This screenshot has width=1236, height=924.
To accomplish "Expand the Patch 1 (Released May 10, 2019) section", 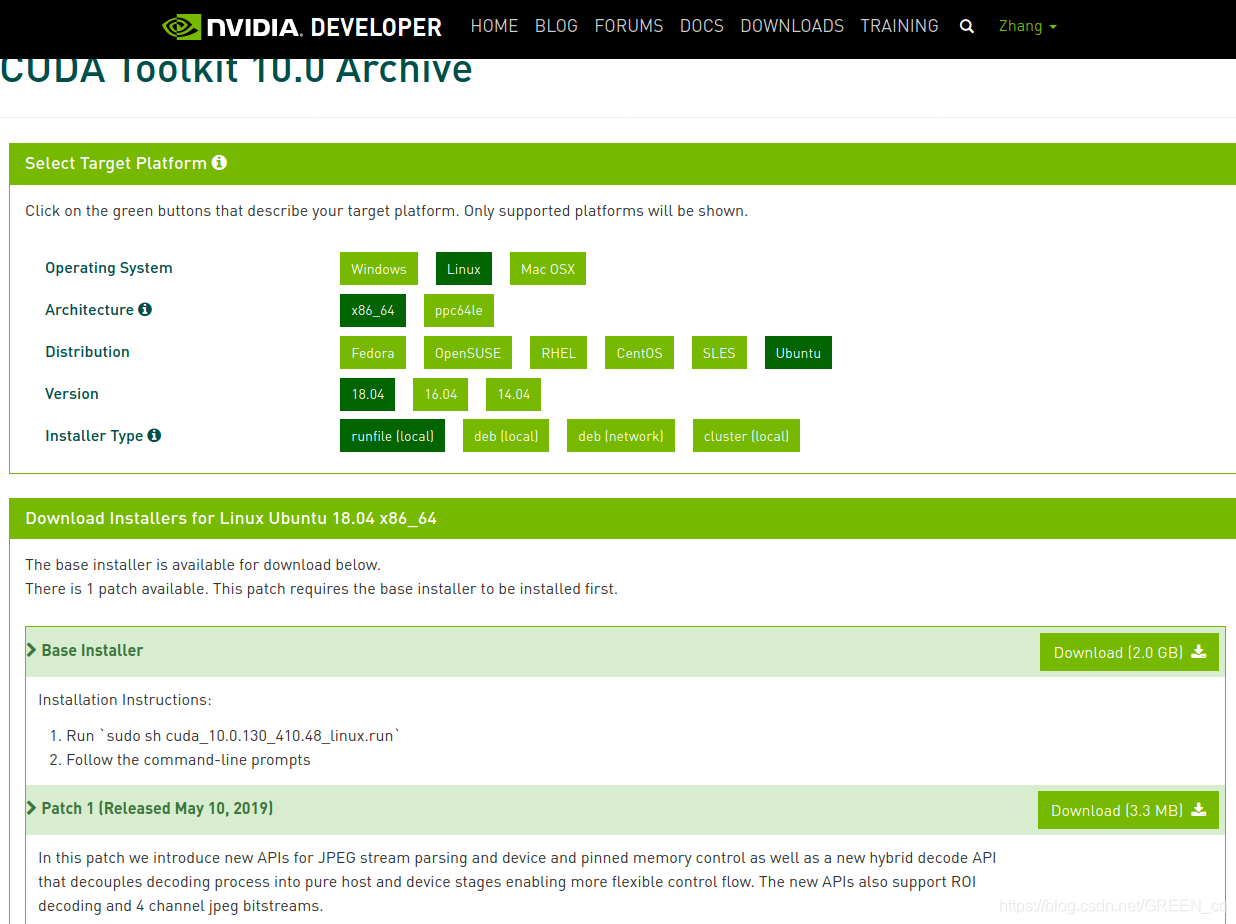I will tap(150, 808).
